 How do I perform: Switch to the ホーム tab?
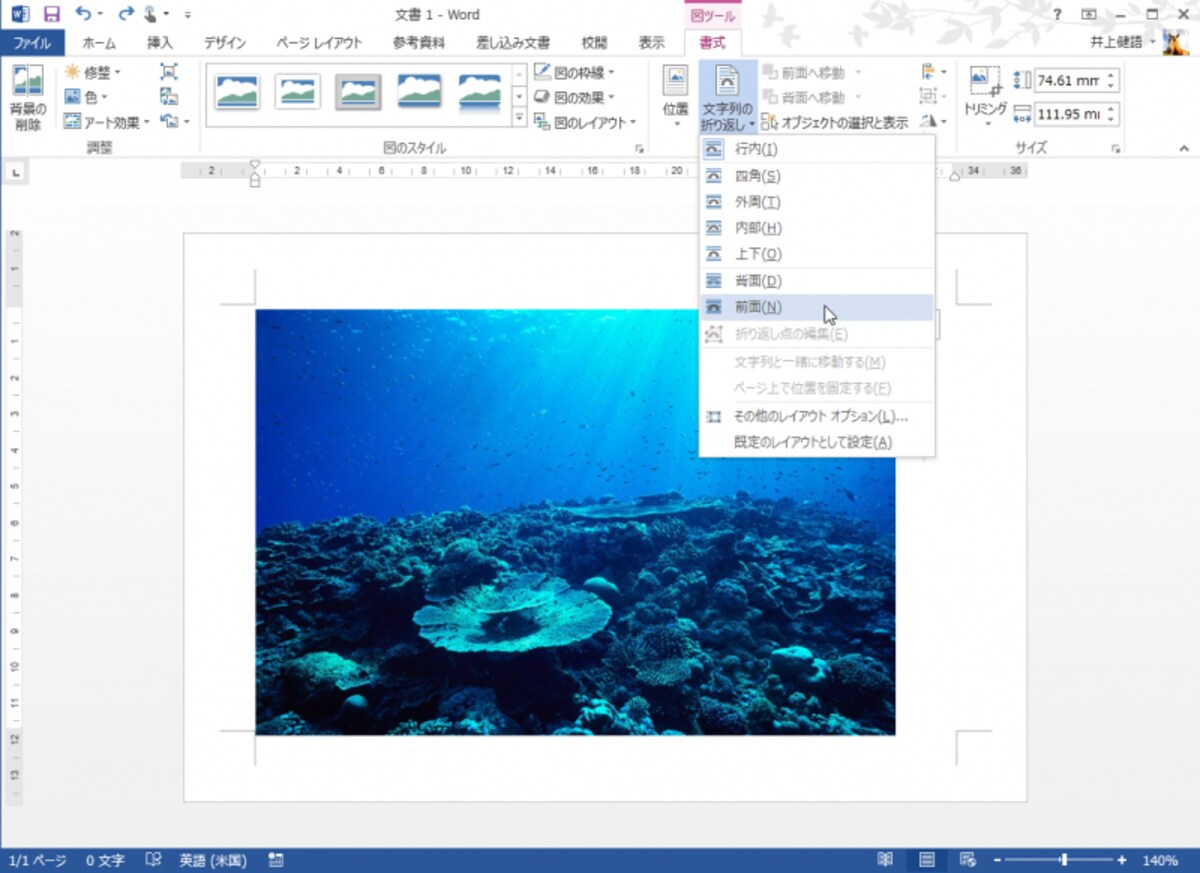(x=98, y=43)
